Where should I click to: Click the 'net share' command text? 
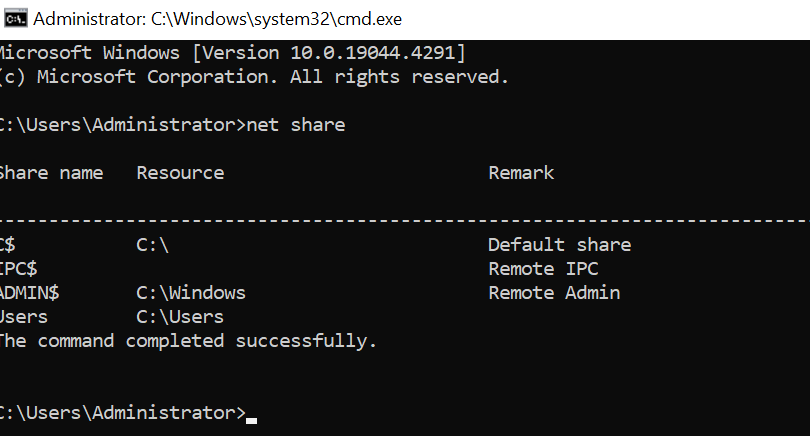pos(296,125)
